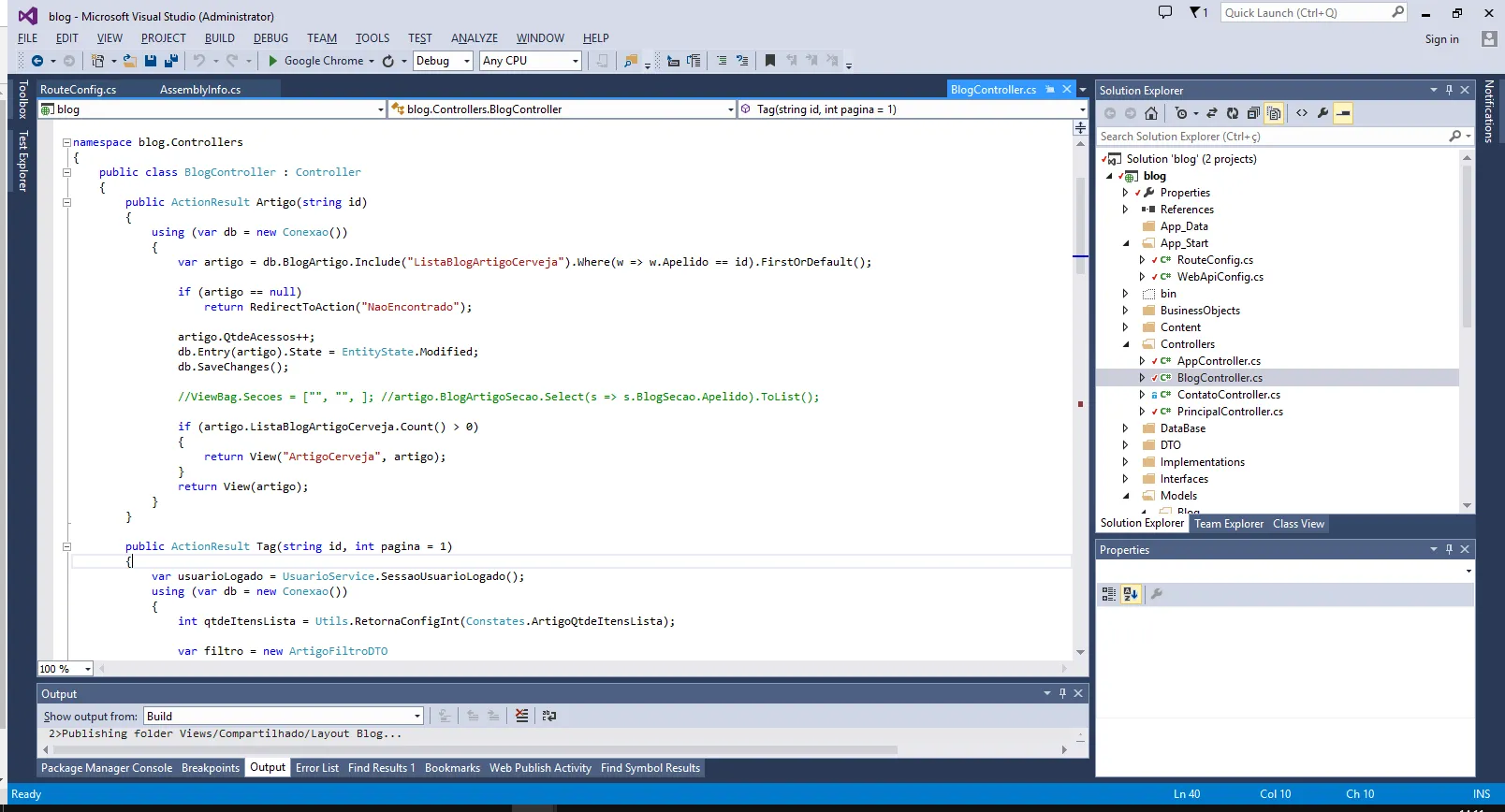Switch to RouteConfig.cs editor tab
The image size is (1505, 812).
[x=79, y=90]
